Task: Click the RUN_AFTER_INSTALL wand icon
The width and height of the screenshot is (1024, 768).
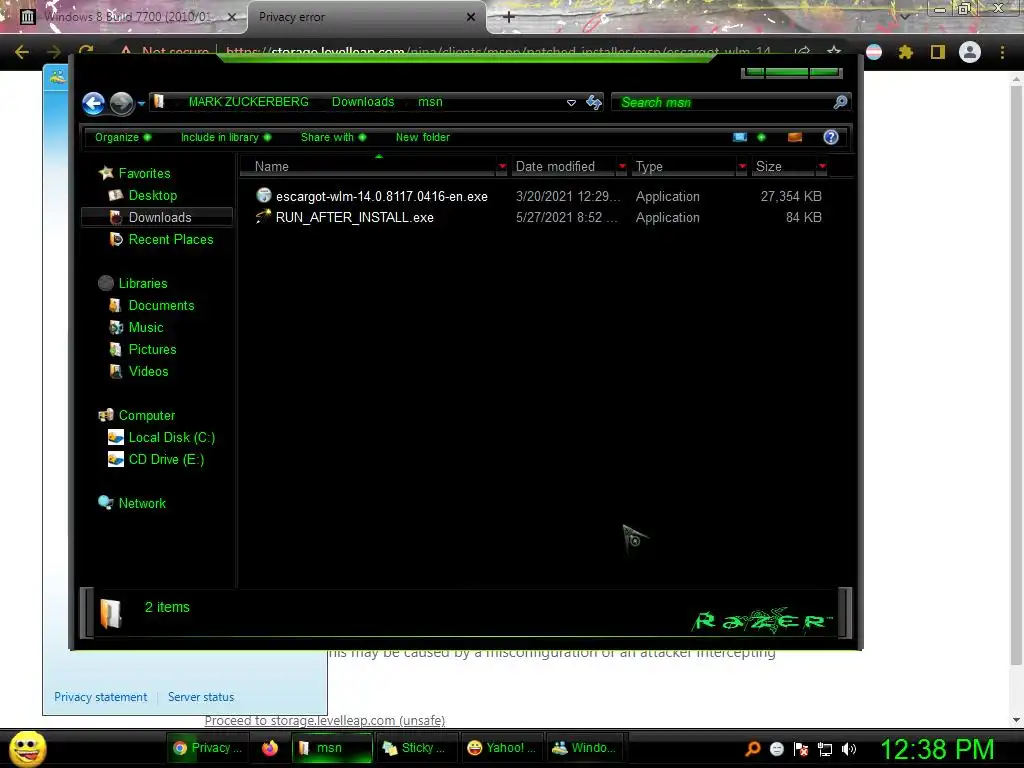Action: (263, 216)
